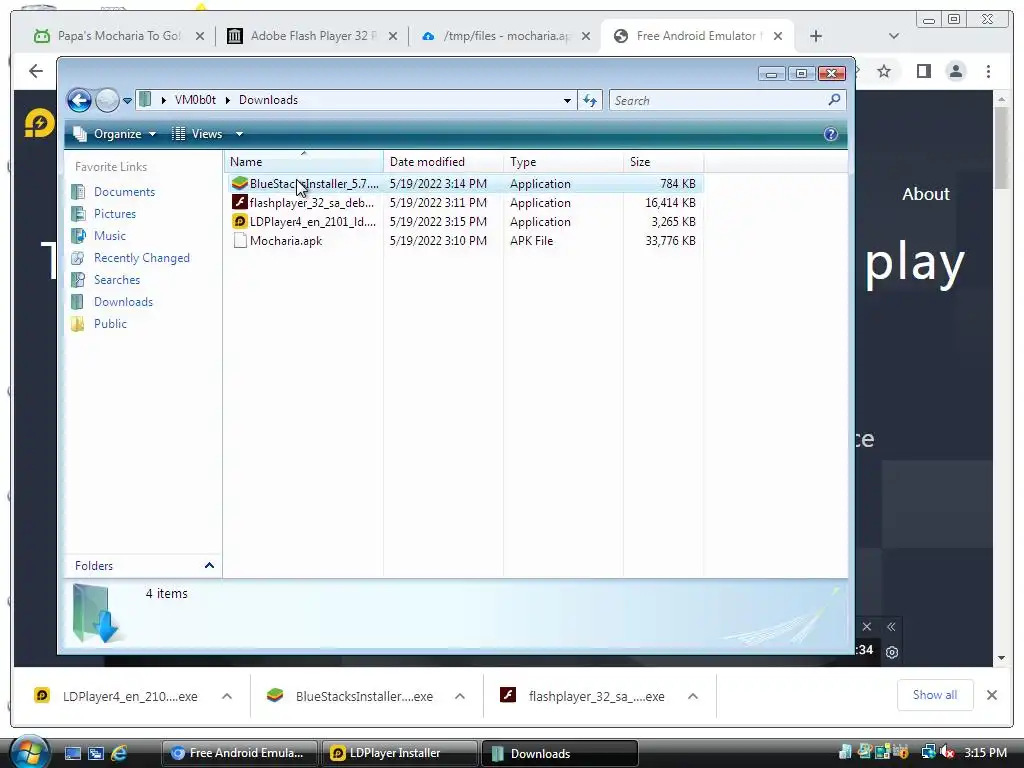1024x768 pixels.
Task: Open Recently Changed favorite link
Action: [x=142, y=257]
